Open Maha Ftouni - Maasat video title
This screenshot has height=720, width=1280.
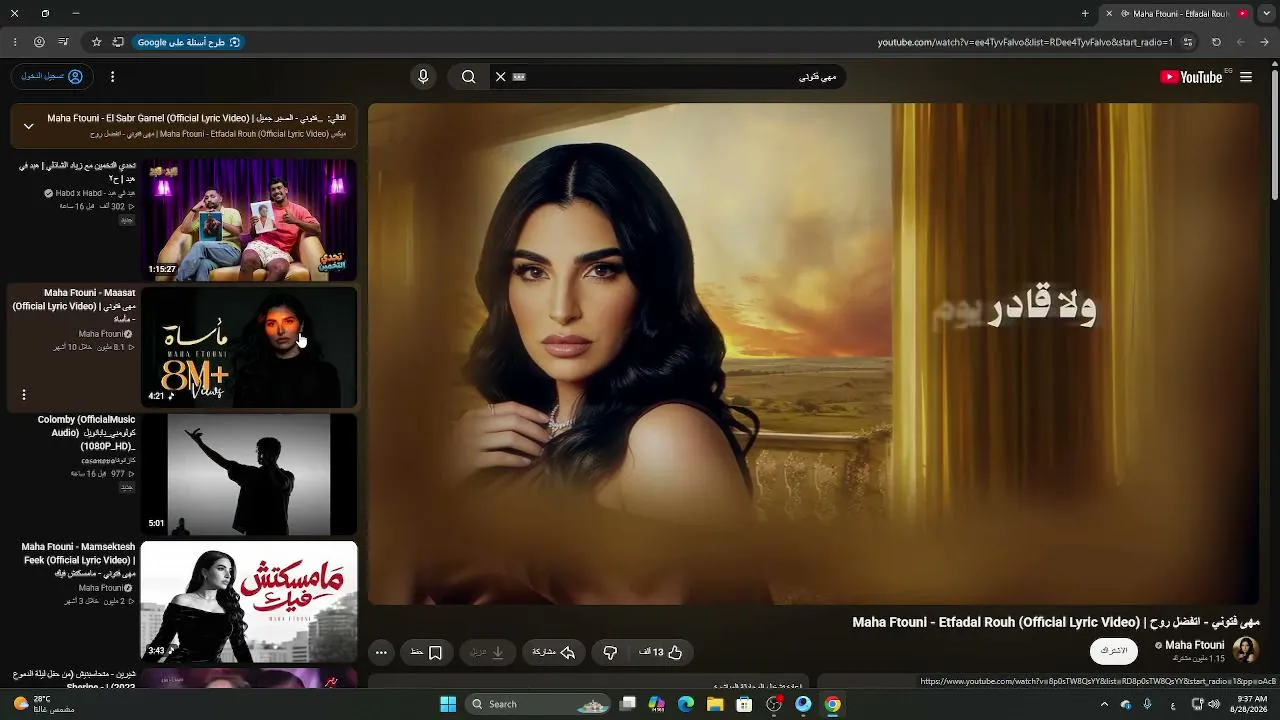tap(74, 306)
